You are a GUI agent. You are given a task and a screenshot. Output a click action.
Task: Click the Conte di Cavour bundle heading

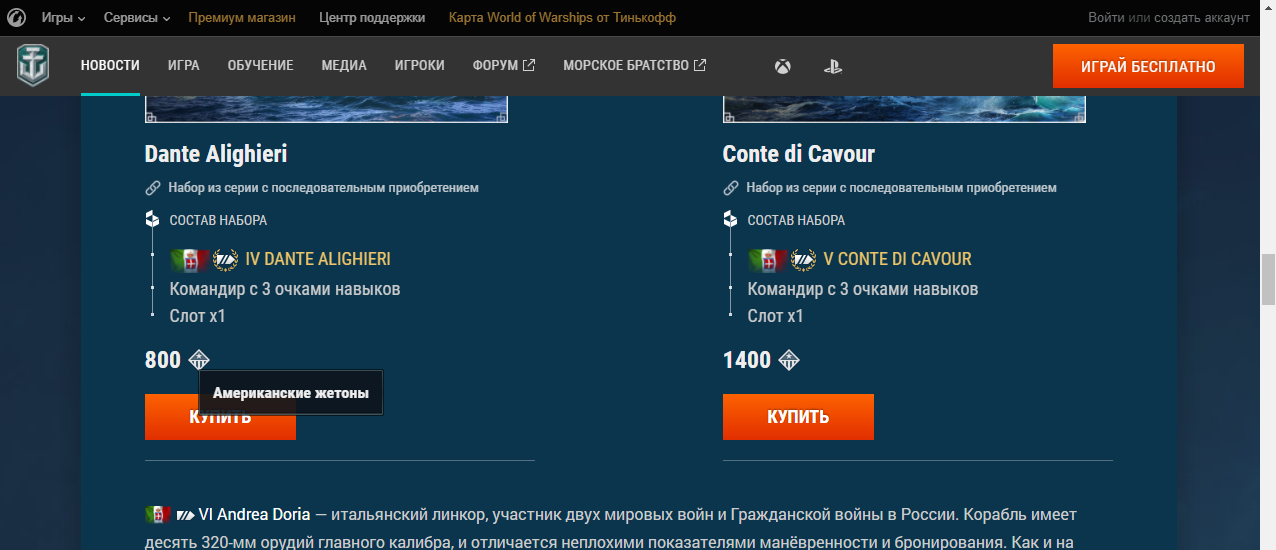coord(799,154)
